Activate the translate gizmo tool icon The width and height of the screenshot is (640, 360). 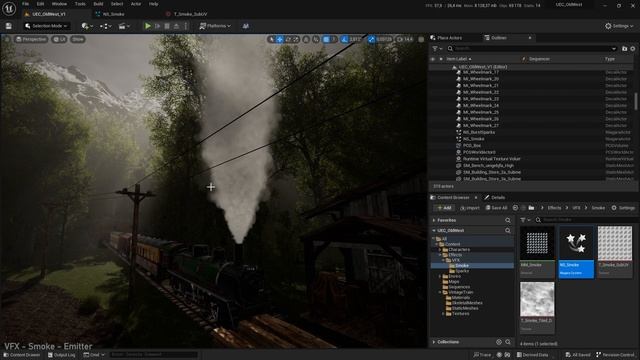[x=280, y=39]
